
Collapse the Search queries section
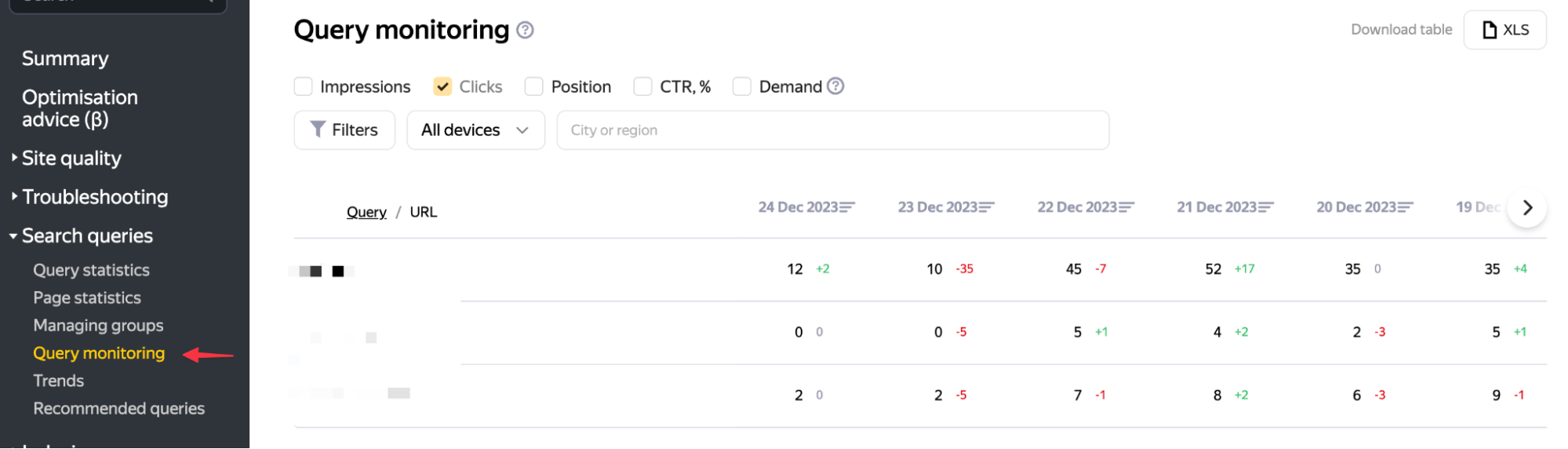point(86,235)
